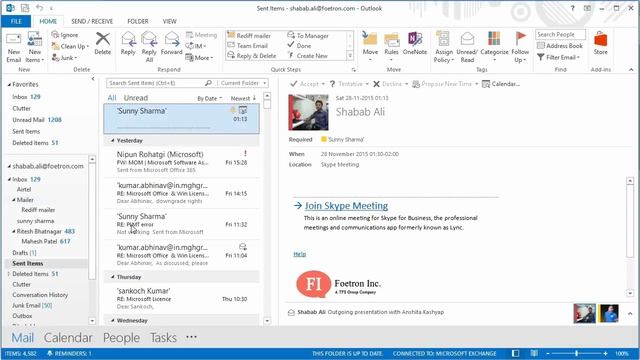Click Propose New Time
This screenshot has width=640, height=360.
click(x=445, y=84)
